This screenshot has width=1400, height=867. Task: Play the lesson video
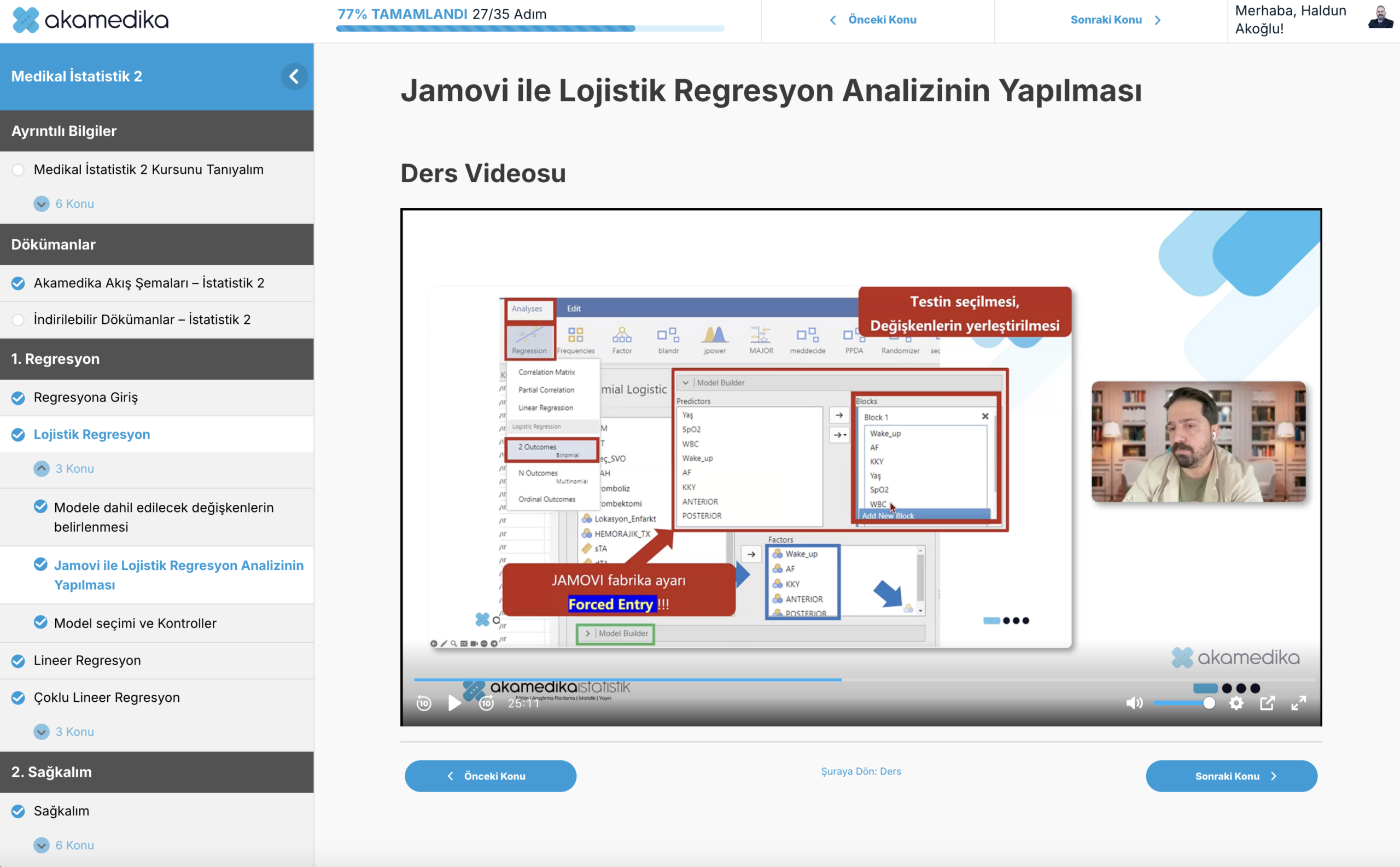454,703
